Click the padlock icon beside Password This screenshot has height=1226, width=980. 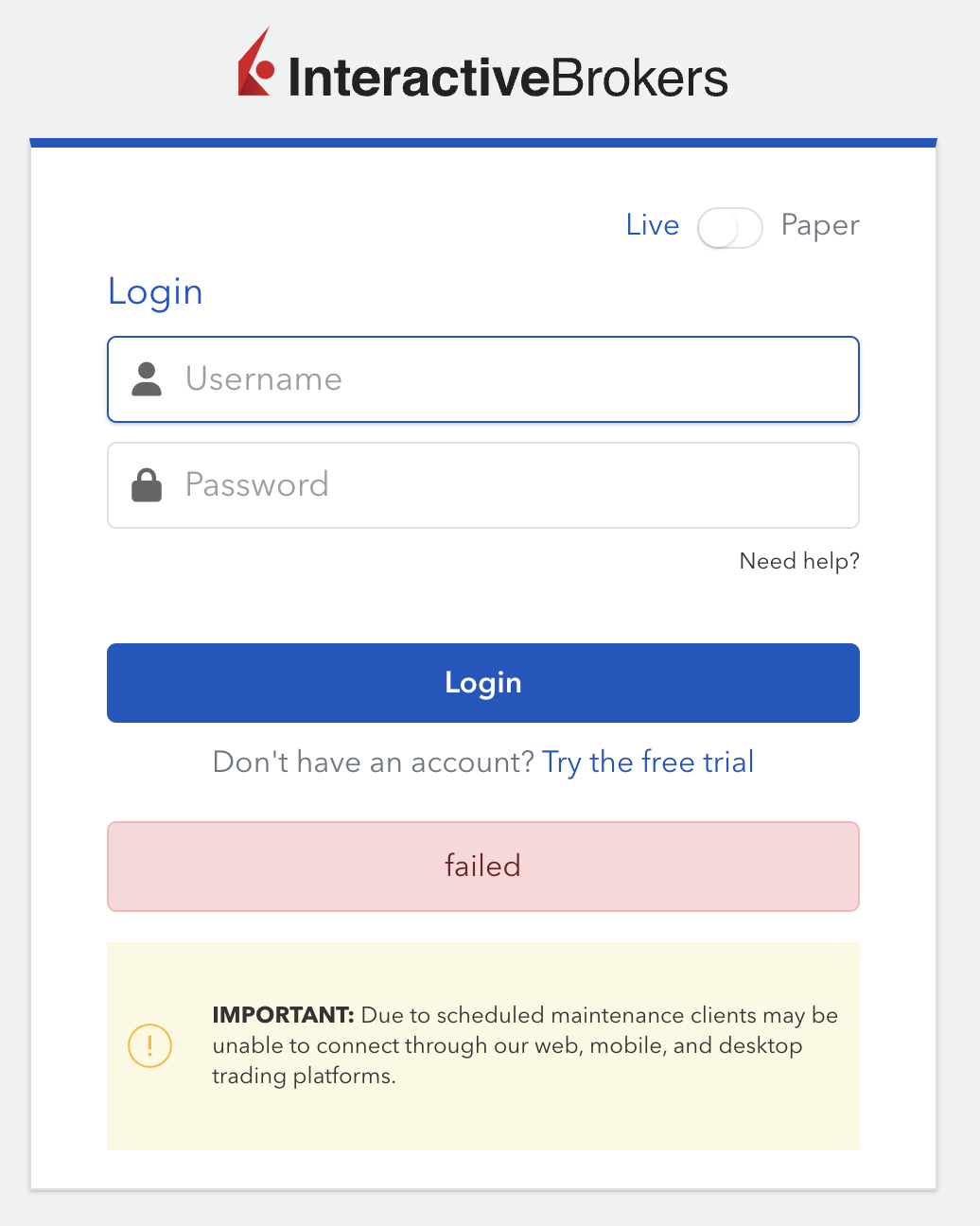tap(147, 485)
